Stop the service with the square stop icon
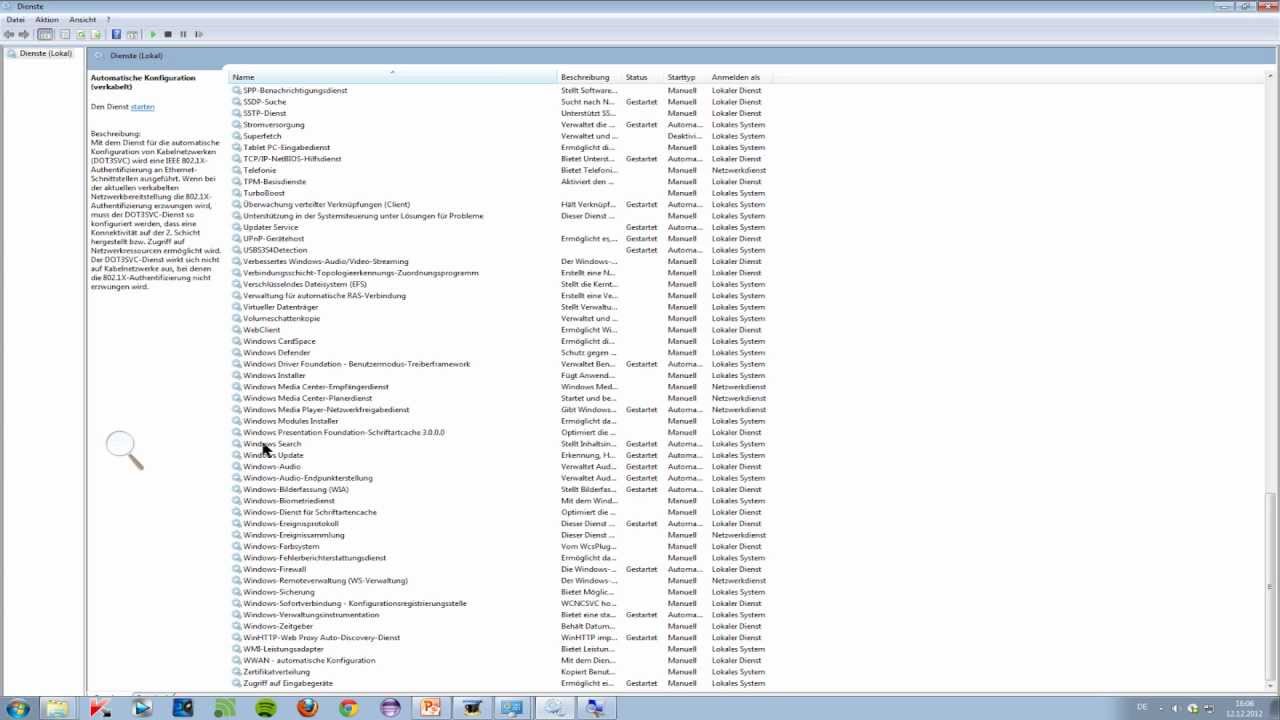Viewport: 1280px width, 720px height. click(168, 34)
